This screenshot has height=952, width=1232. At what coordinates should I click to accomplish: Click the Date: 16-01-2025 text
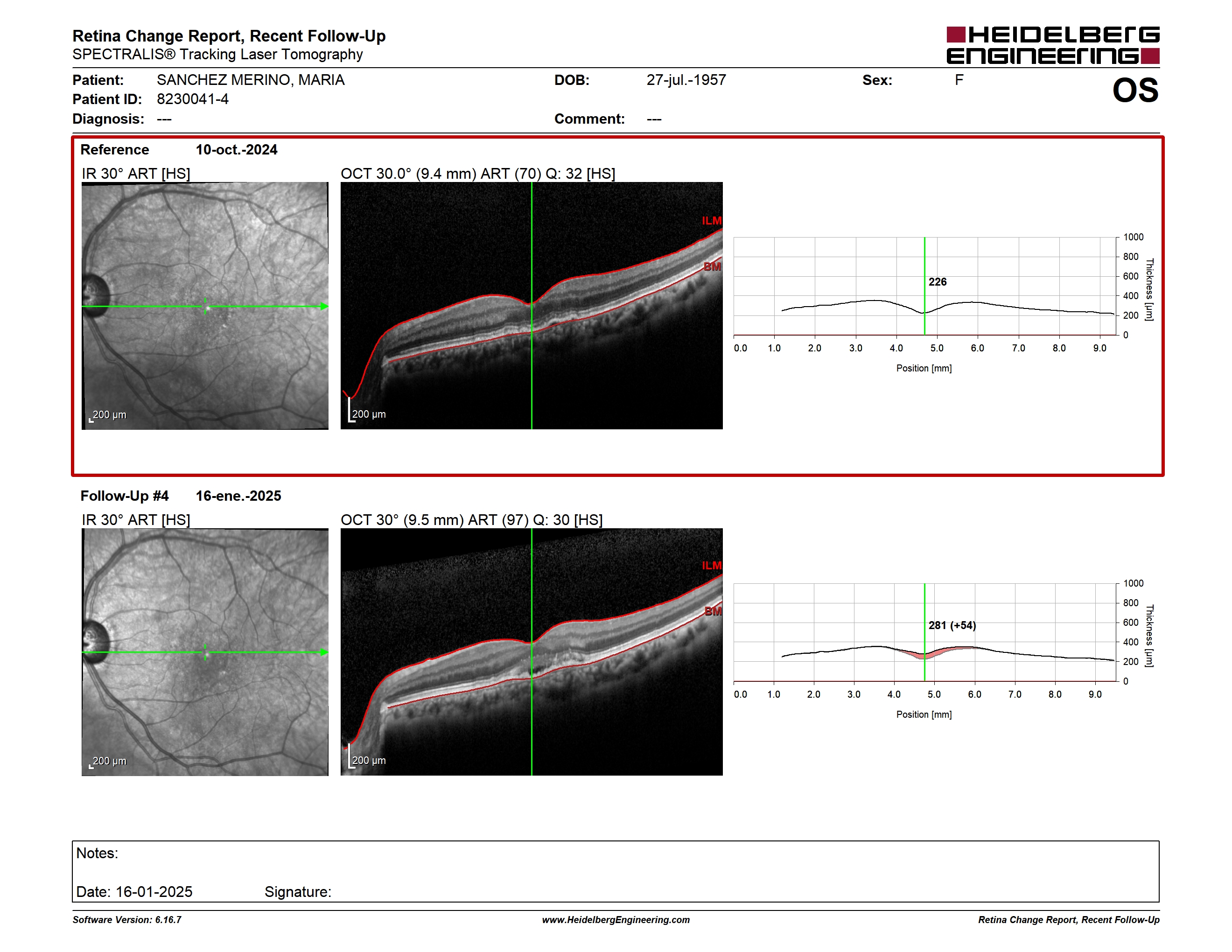coord(134,892)
